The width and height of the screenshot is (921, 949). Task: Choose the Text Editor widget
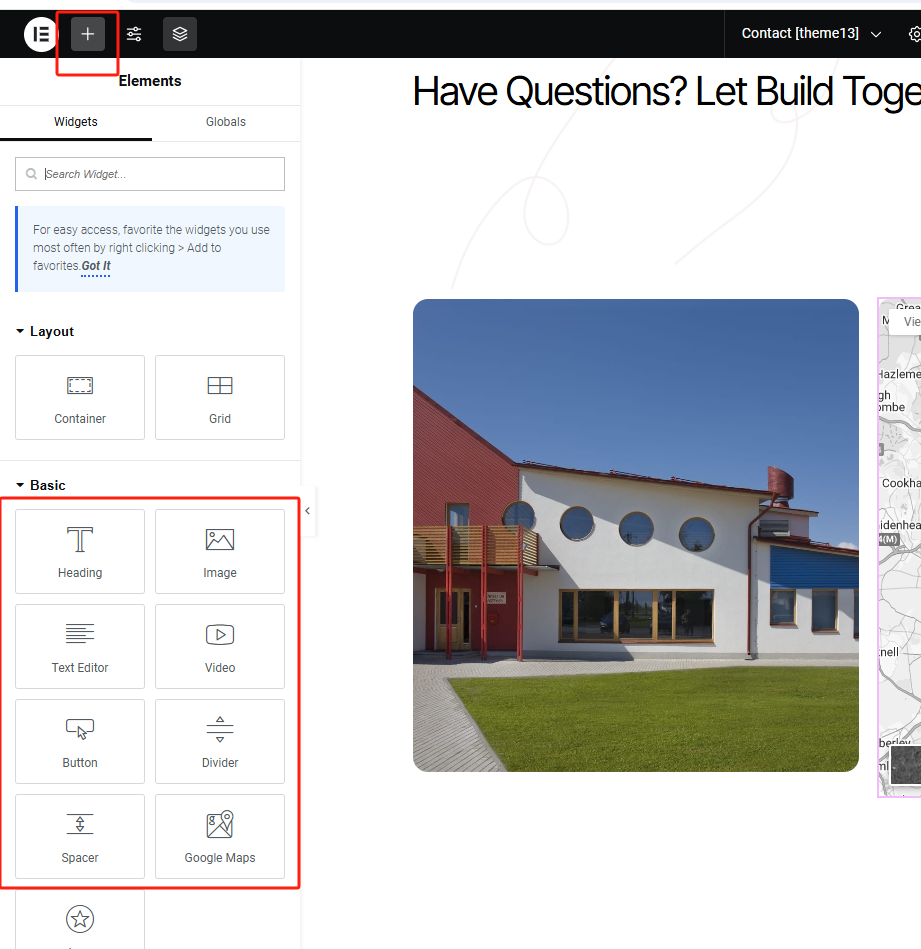click(x=80, y=646)
